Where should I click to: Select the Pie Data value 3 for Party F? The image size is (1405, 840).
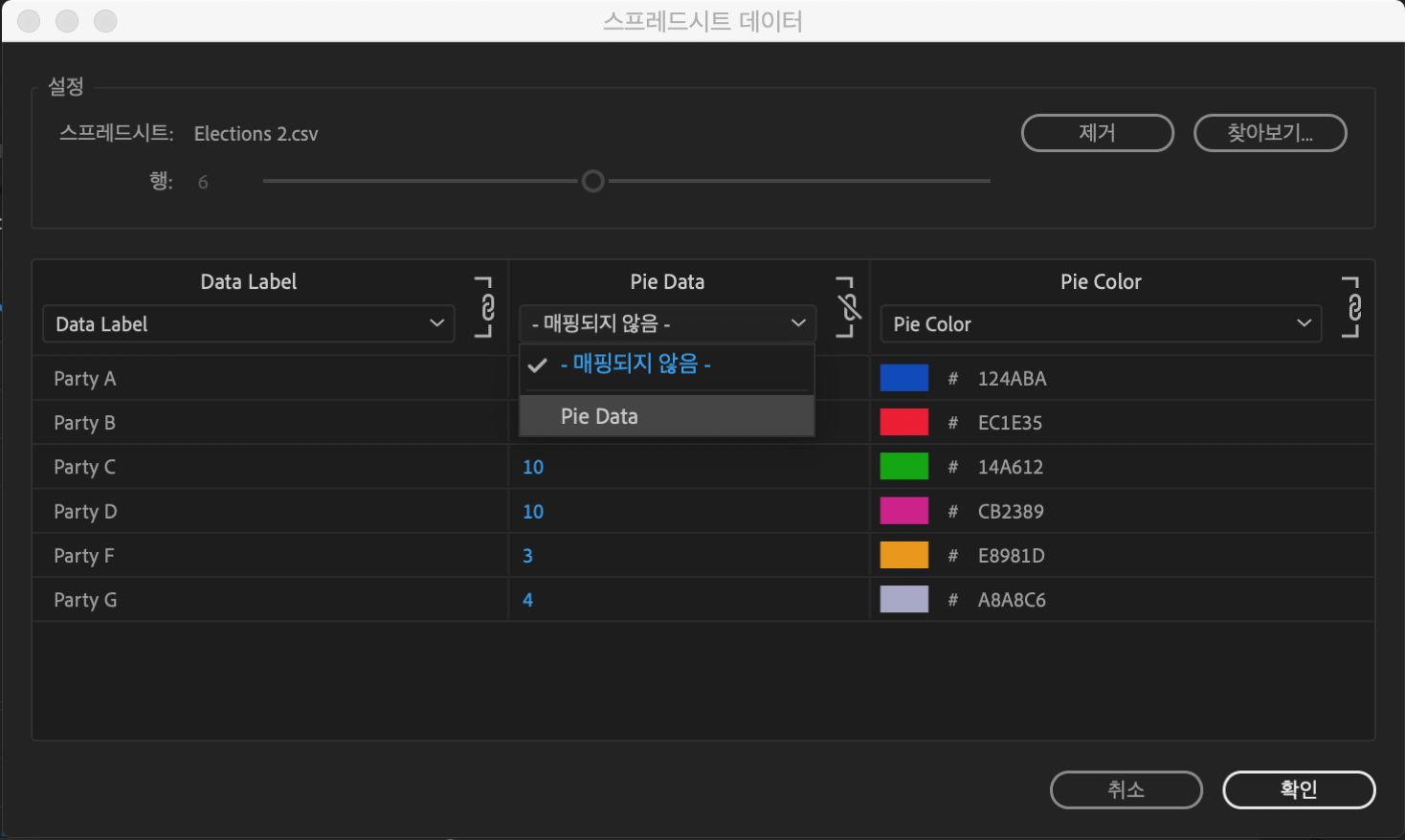click(527, 556)
